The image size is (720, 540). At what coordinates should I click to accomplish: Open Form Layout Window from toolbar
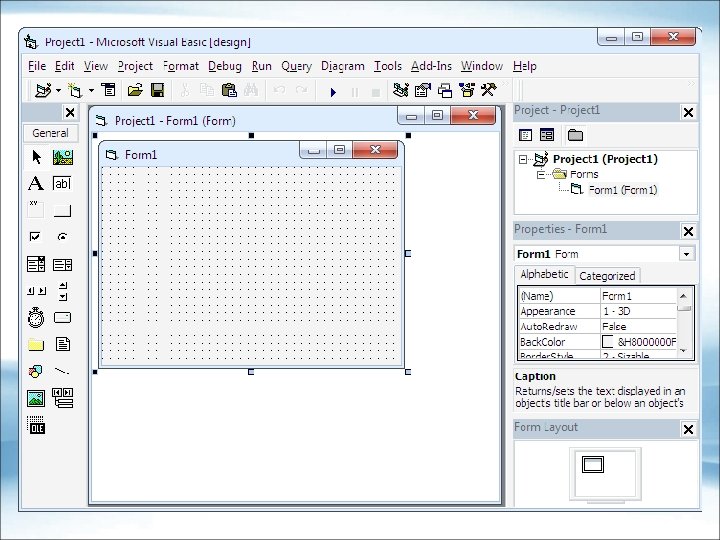pos(444,90)
